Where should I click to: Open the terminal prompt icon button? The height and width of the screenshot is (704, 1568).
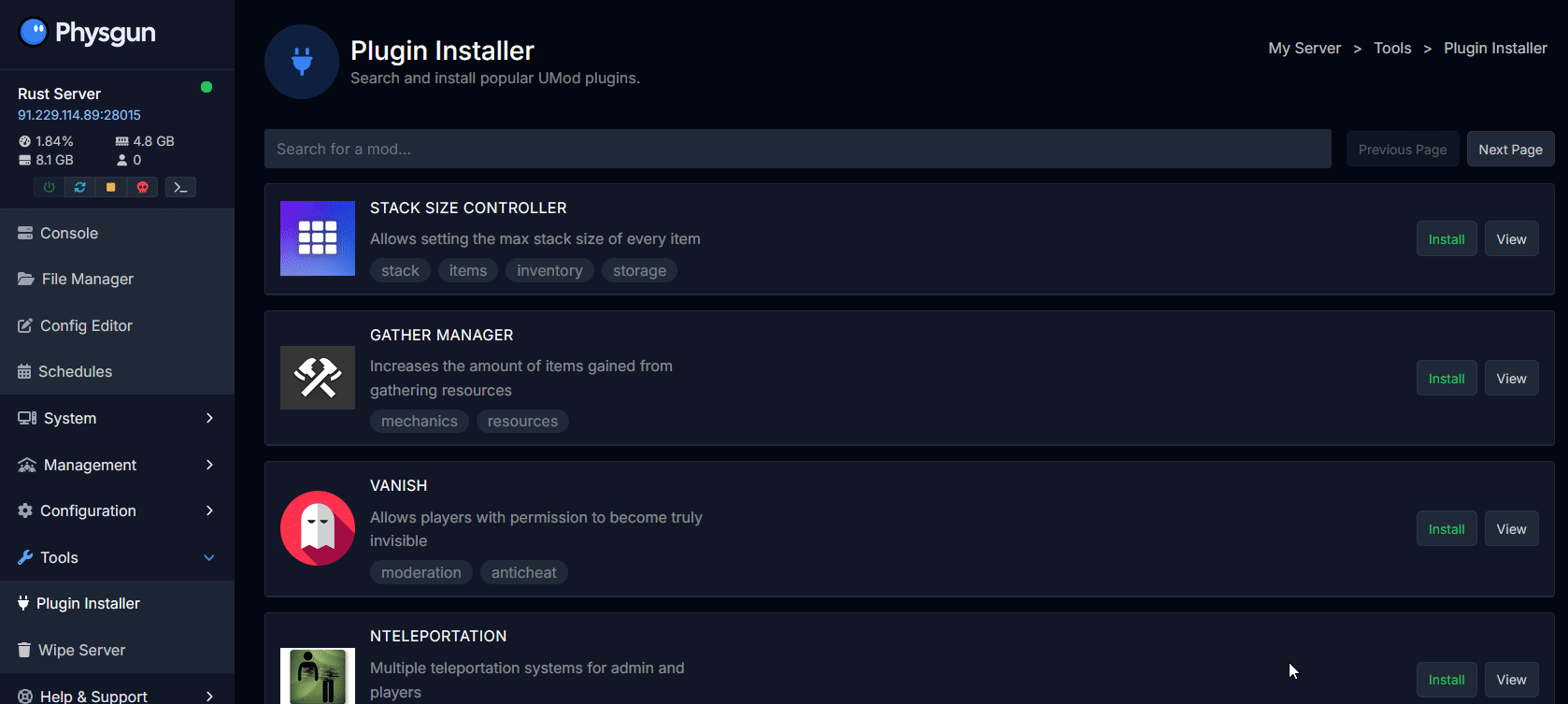pos(180,187)
